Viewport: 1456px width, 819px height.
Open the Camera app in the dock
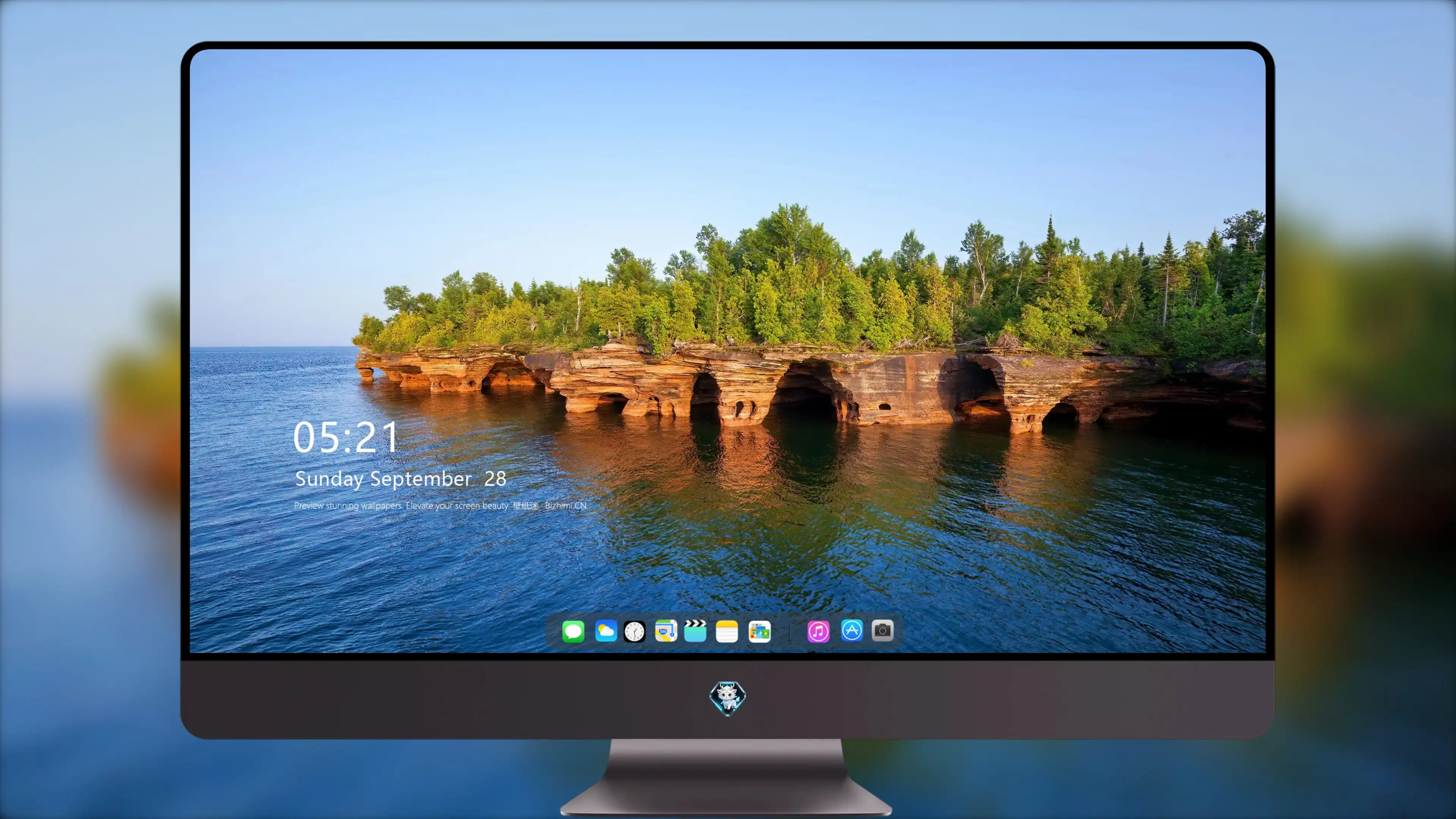(x=882, y=630)
